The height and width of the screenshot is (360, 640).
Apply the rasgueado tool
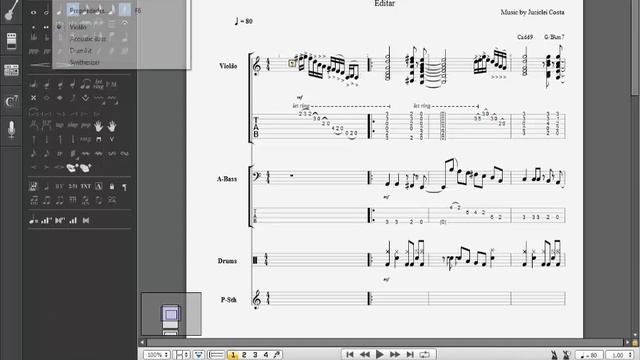pyautogui.click(x=85, y=140)
